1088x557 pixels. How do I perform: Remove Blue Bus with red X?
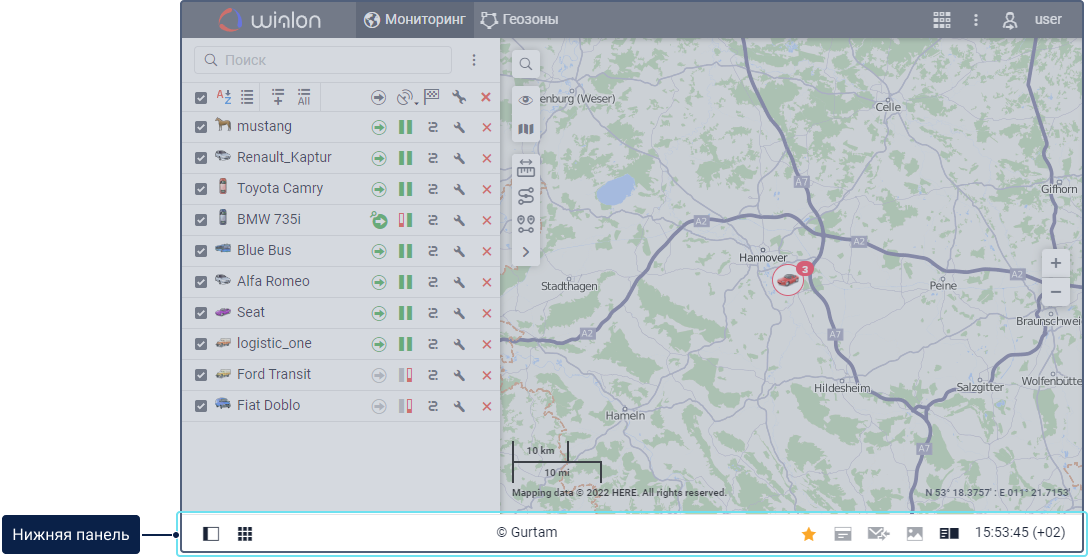click(x=486, y=251)
